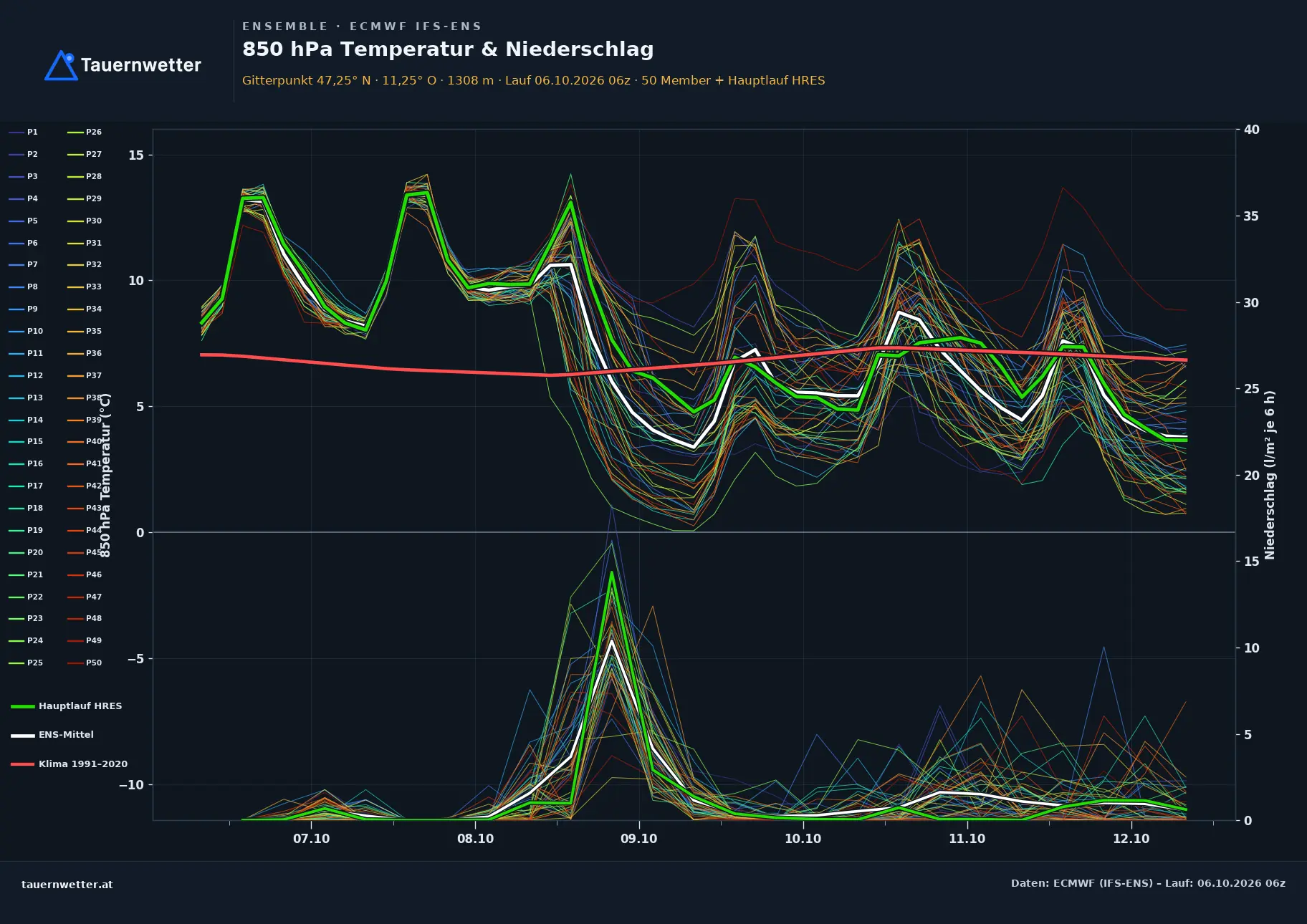Click the 11.10 date axis label
This screenshot has height=924, width=1307.
coord(967,839)
